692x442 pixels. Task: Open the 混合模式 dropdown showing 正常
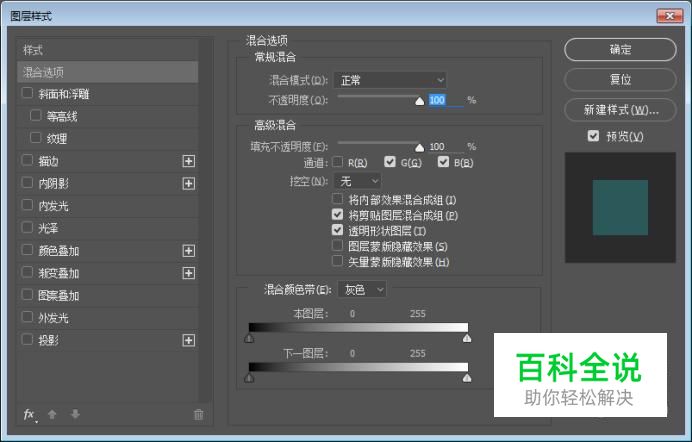pyautogui.click(x=390, y=80)
